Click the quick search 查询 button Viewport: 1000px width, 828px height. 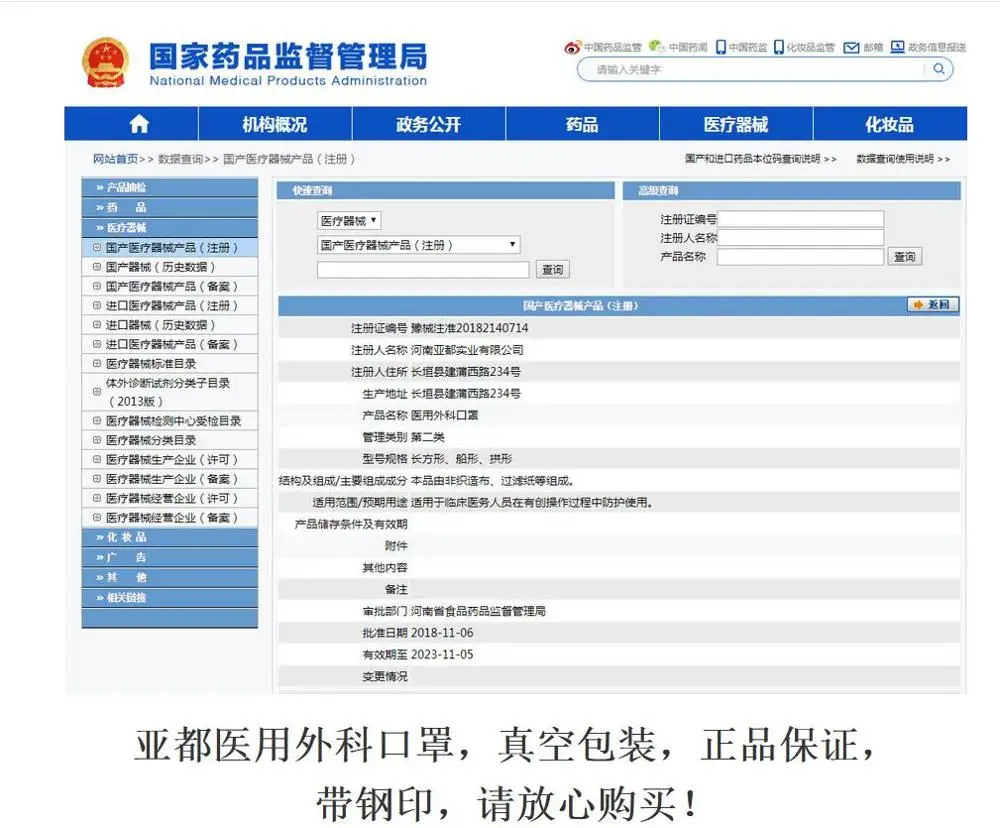[x=552, y=269]
